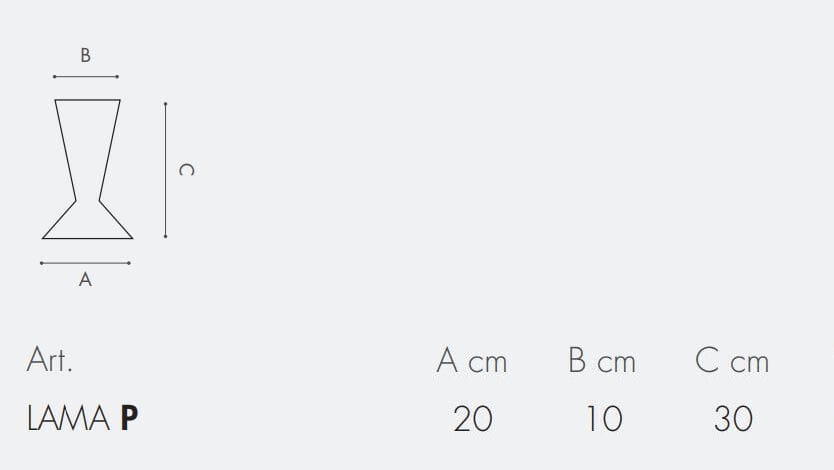Viewport: 834px width, 470px height.
Task: Click the top endpoint of the C line
Action: [165, 103]
